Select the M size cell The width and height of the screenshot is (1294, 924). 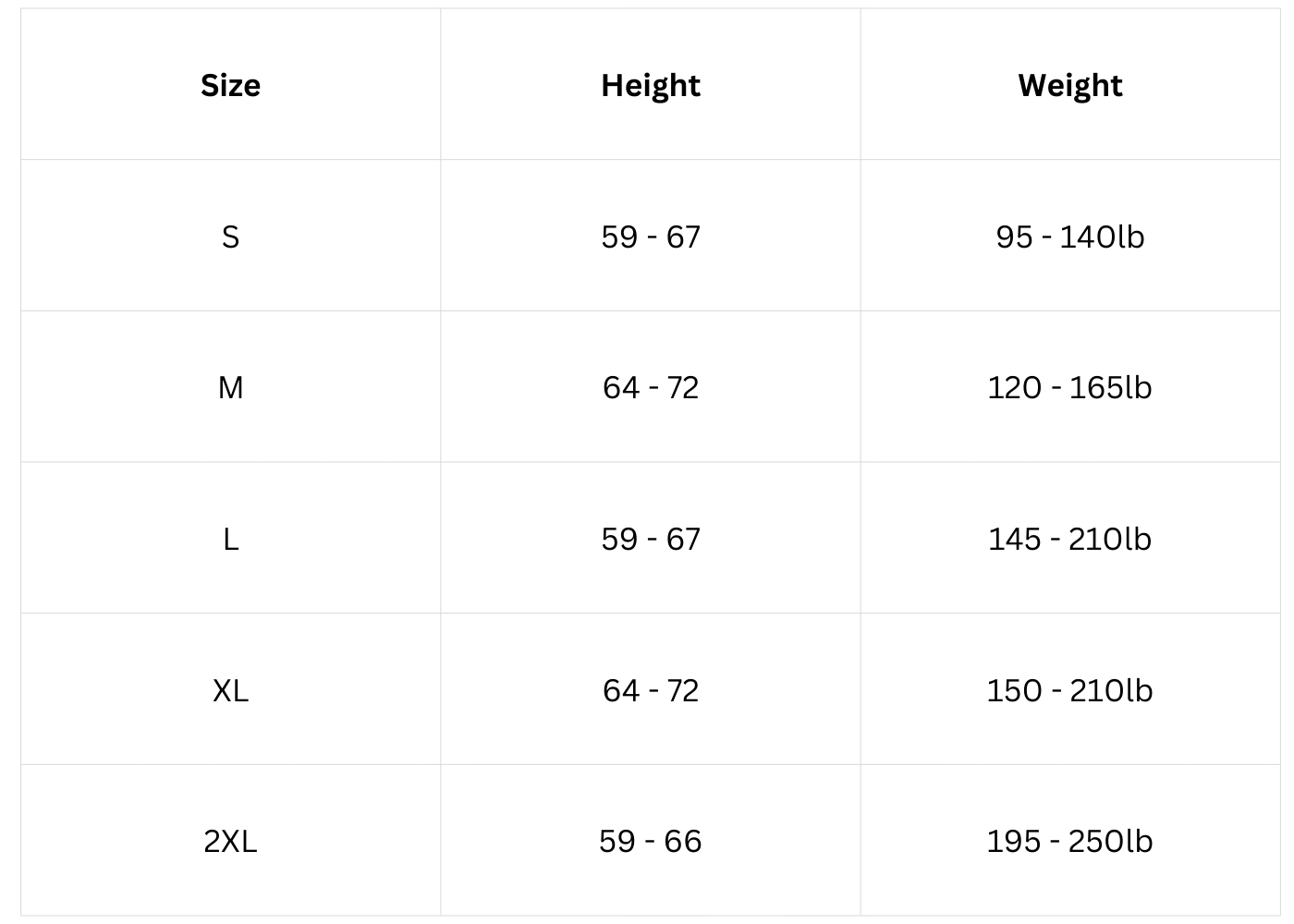[x=230, y=387]
